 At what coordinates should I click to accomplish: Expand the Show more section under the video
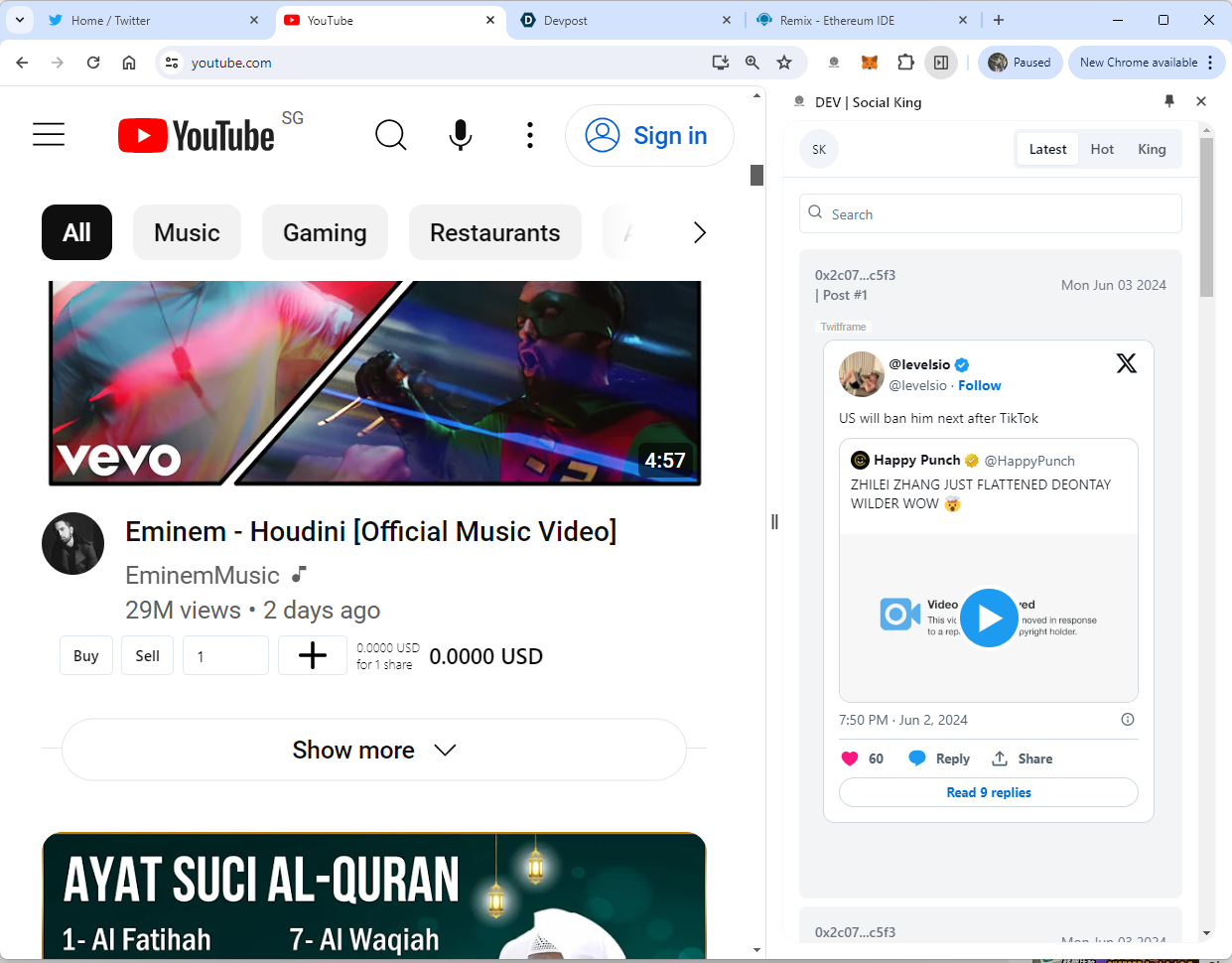coord(373,750)
